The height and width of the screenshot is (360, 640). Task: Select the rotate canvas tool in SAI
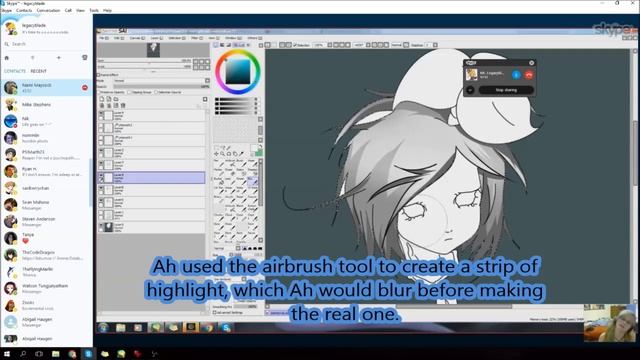228,154
